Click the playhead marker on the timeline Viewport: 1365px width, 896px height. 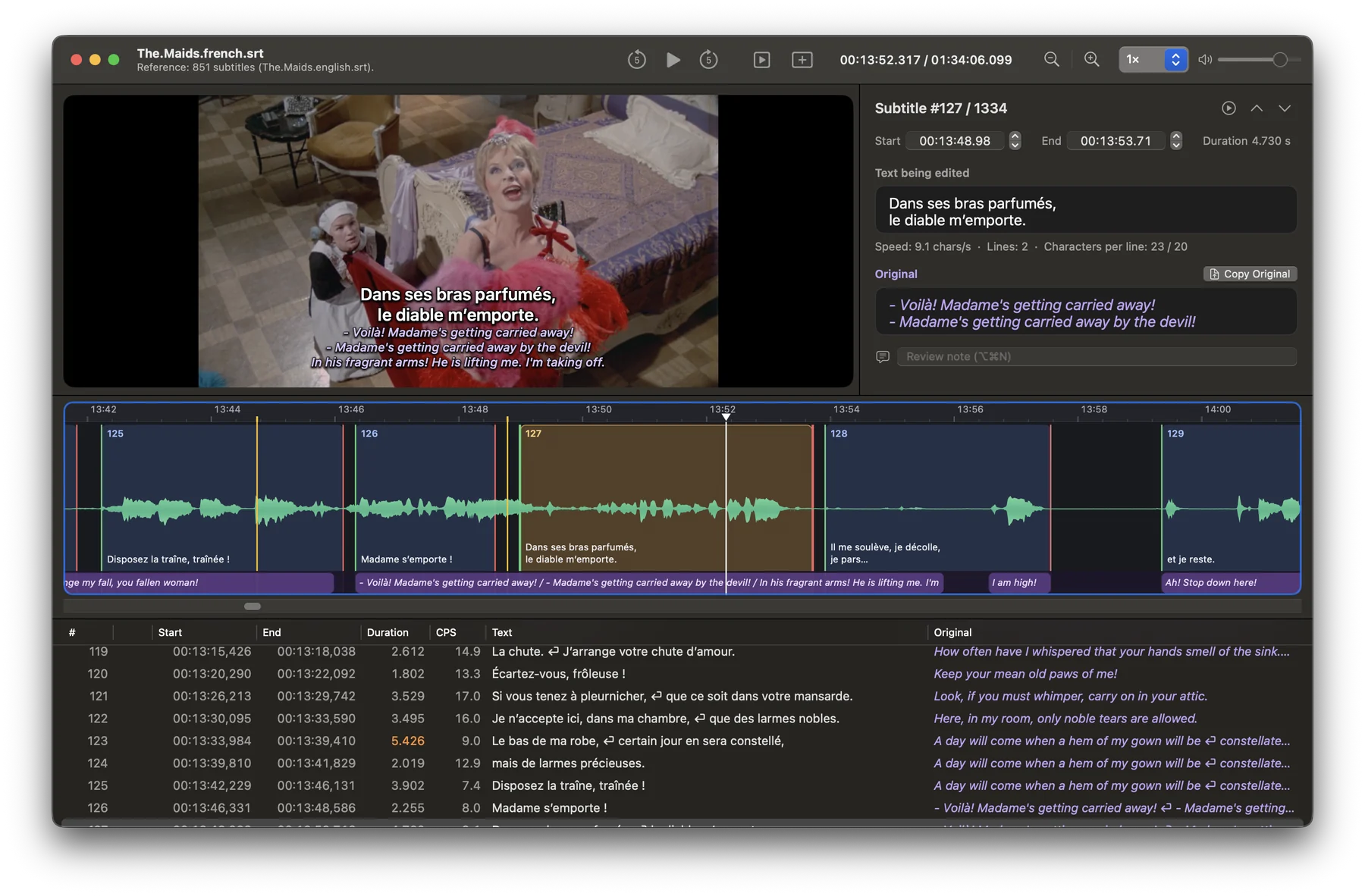click(726, 417)
